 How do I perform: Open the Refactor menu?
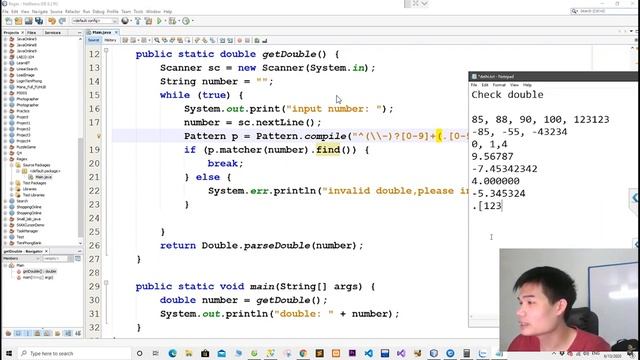[x=72, y=12]
